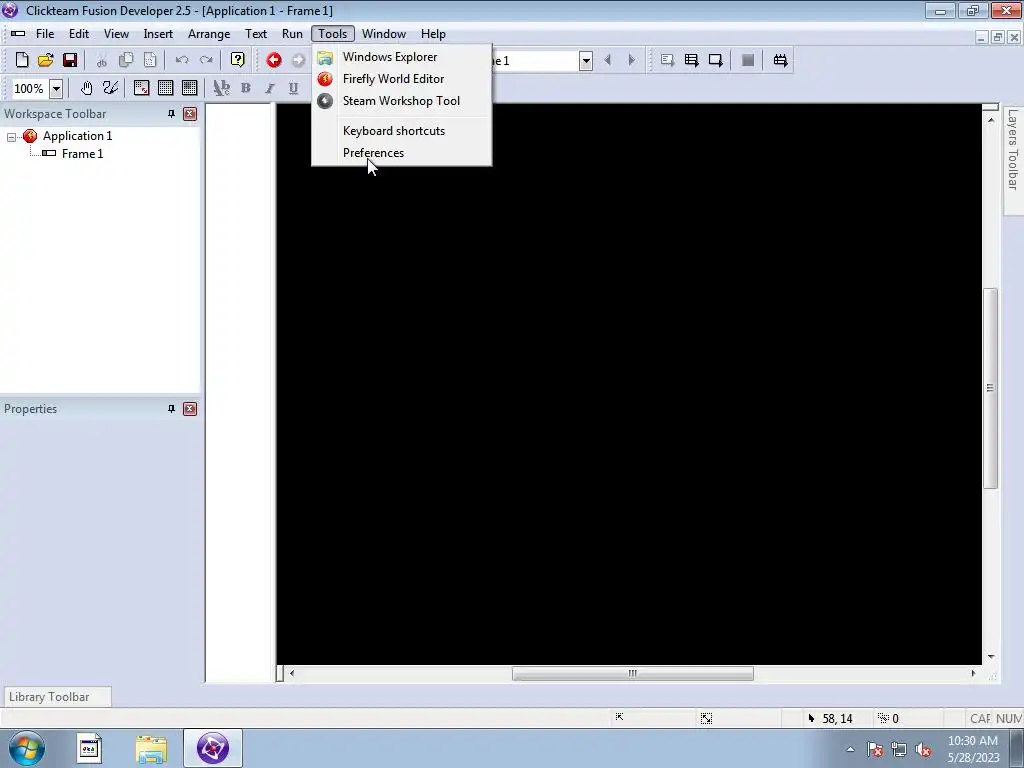Click the volume muted tray icon
Screen dimensions: 1024x768
coord(923,750)
